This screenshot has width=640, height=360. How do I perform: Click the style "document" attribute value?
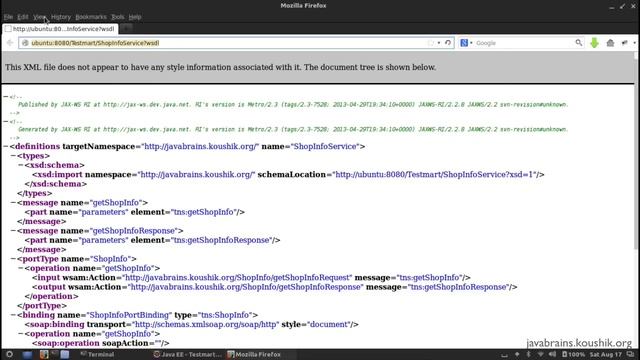coord(329,324)
